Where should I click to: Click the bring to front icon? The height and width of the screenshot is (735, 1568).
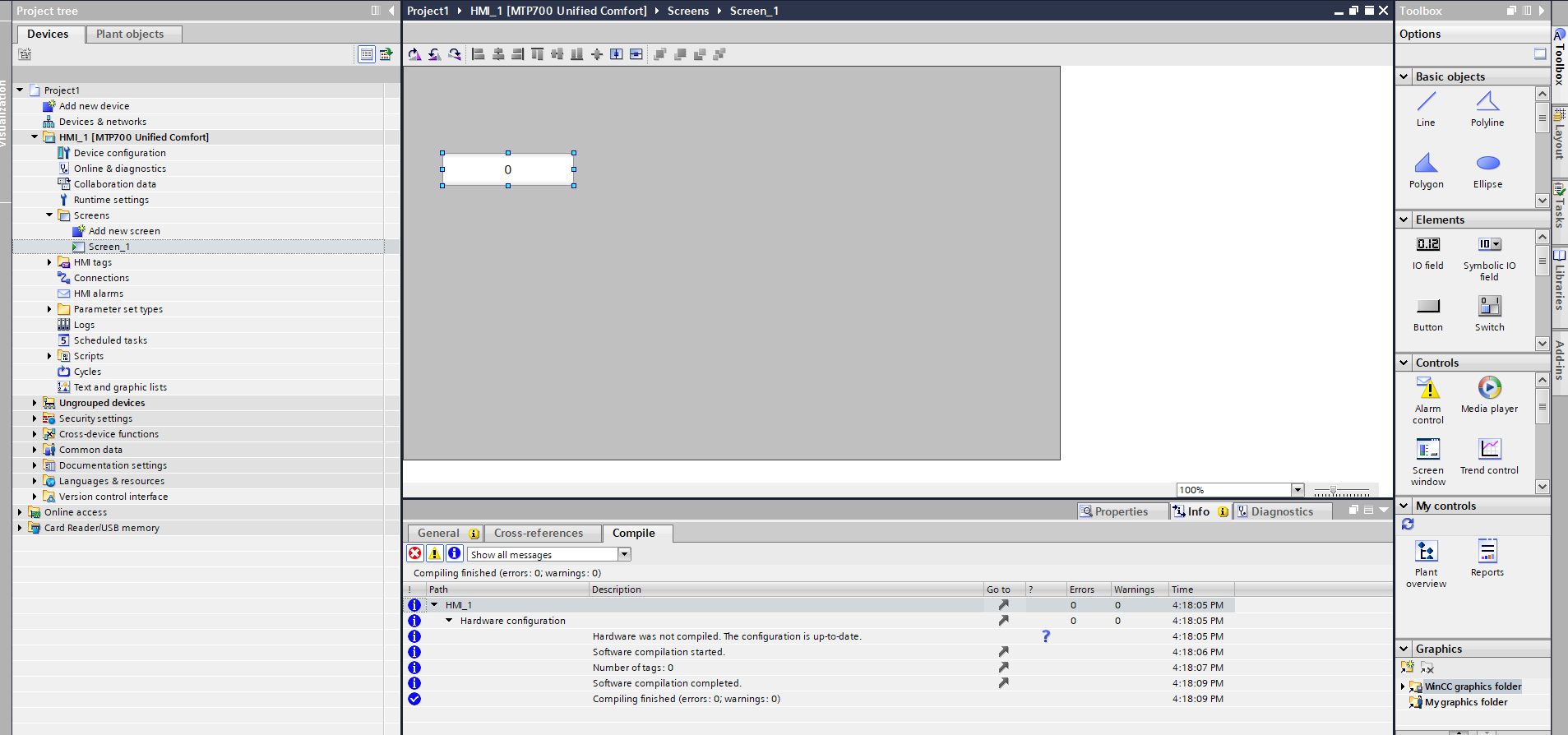point(659,54)
